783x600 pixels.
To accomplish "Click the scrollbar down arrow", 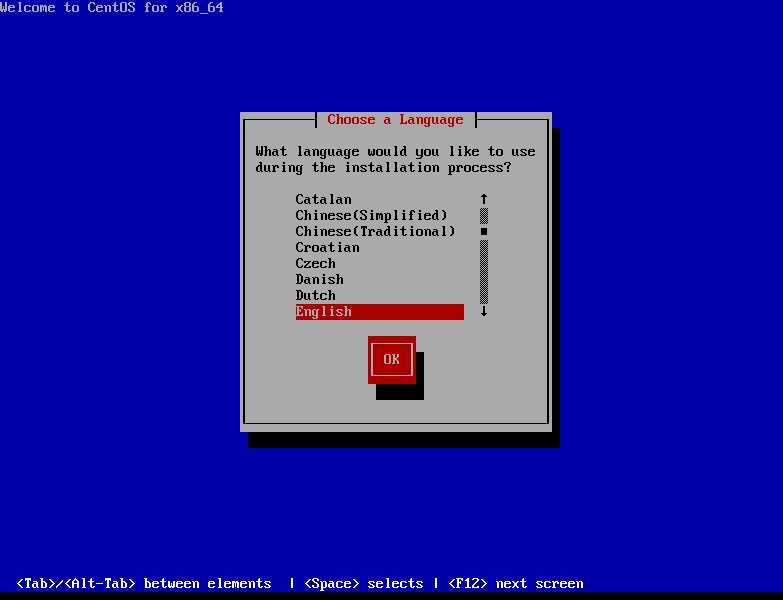I will click(484, 311).
